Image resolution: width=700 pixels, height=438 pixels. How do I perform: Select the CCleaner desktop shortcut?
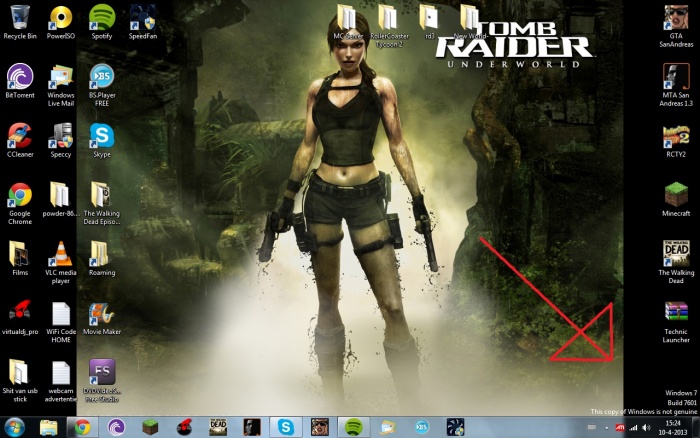(x=20, y=140)
